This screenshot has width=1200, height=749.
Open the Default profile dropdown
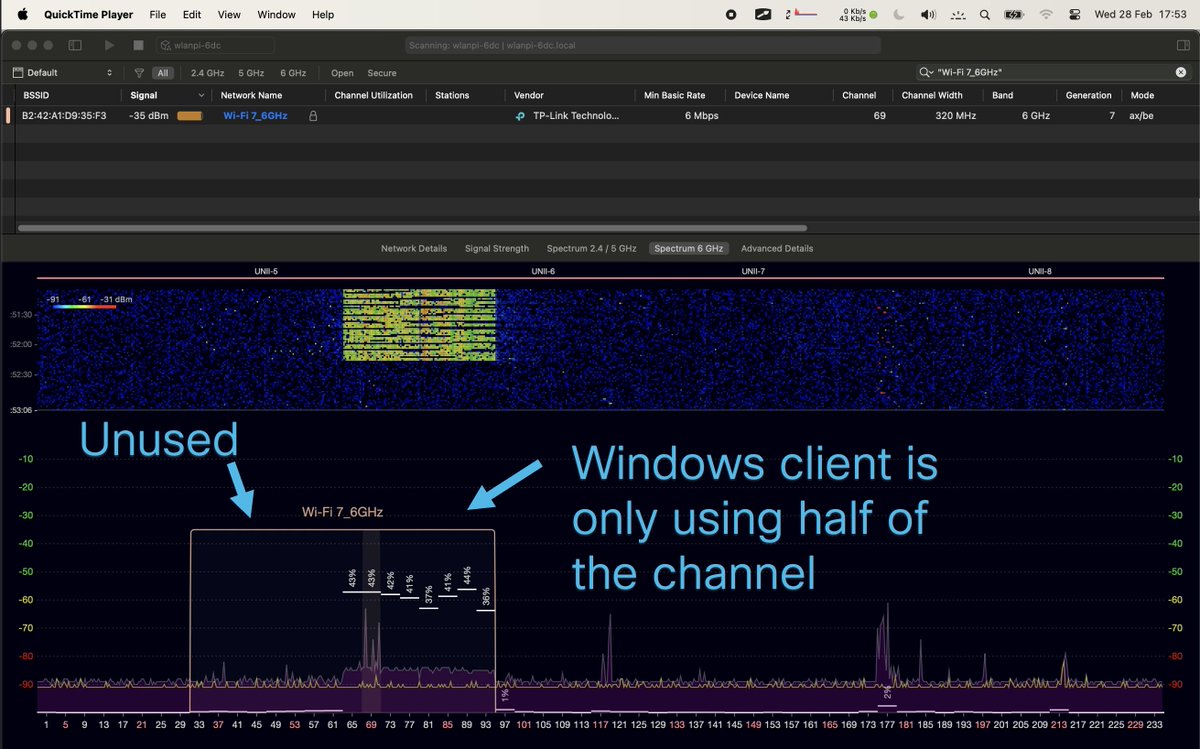(63, 73)
